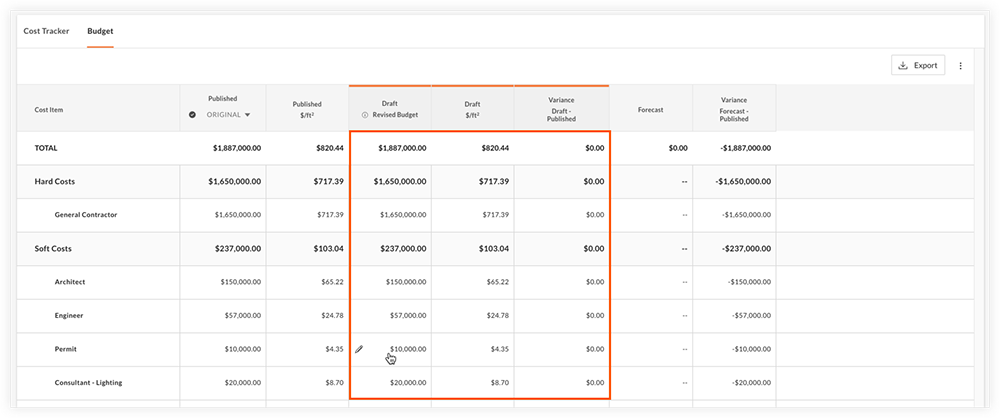Click Soft Costs variance -$237,000.00 value

747,249
